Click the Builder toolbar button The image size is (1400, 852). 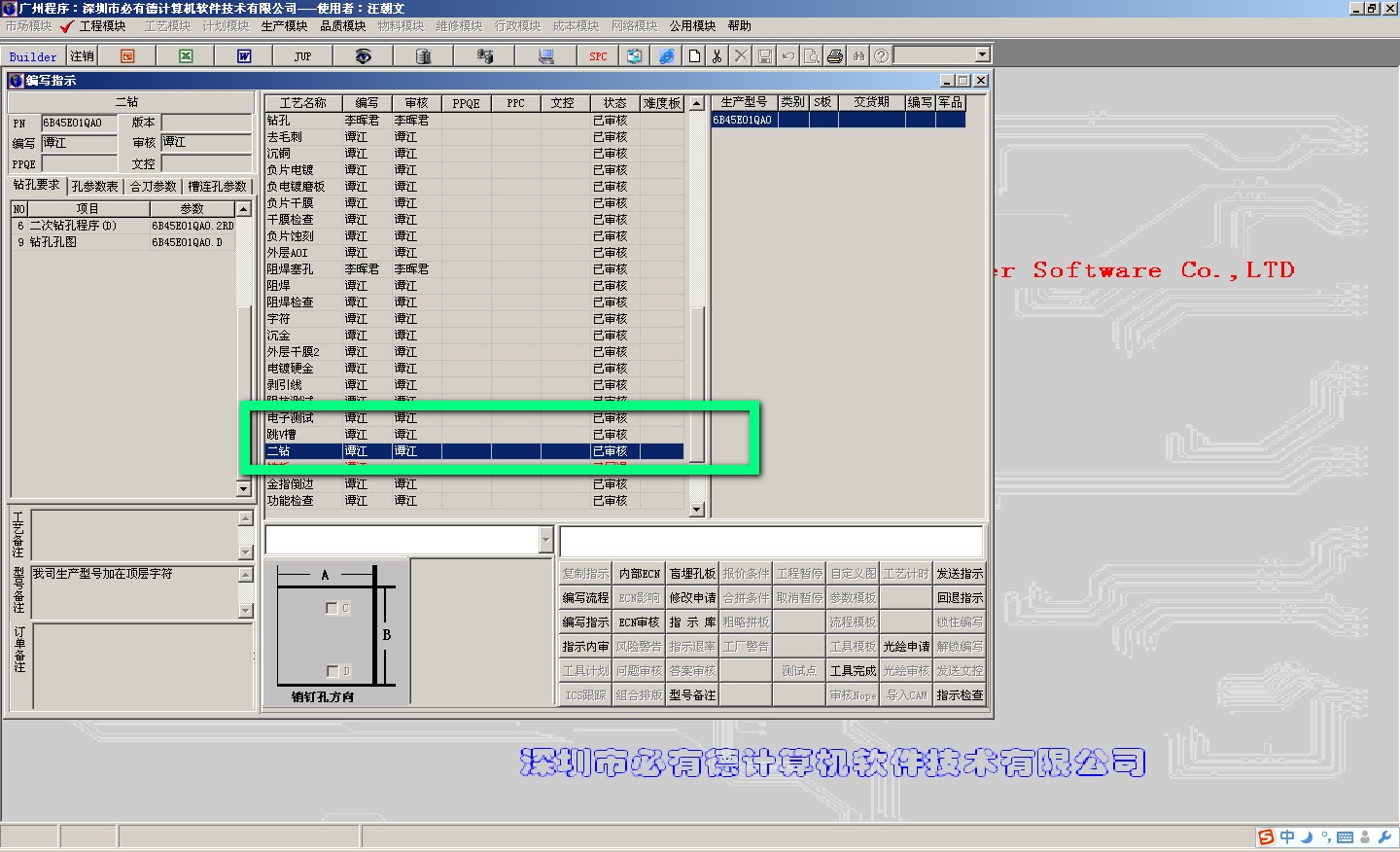point(33,56)
